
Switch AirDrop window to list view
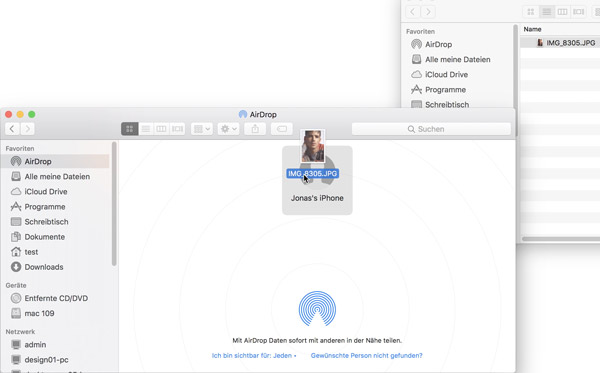(x=146, y=129)
